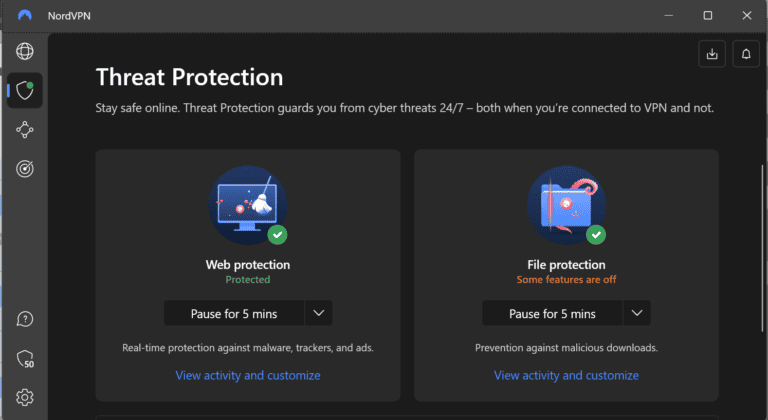Viewport: 768px width, 420px height.
Task: Click the NordVPN logo in title bar
Action: (x=25, y=15)
